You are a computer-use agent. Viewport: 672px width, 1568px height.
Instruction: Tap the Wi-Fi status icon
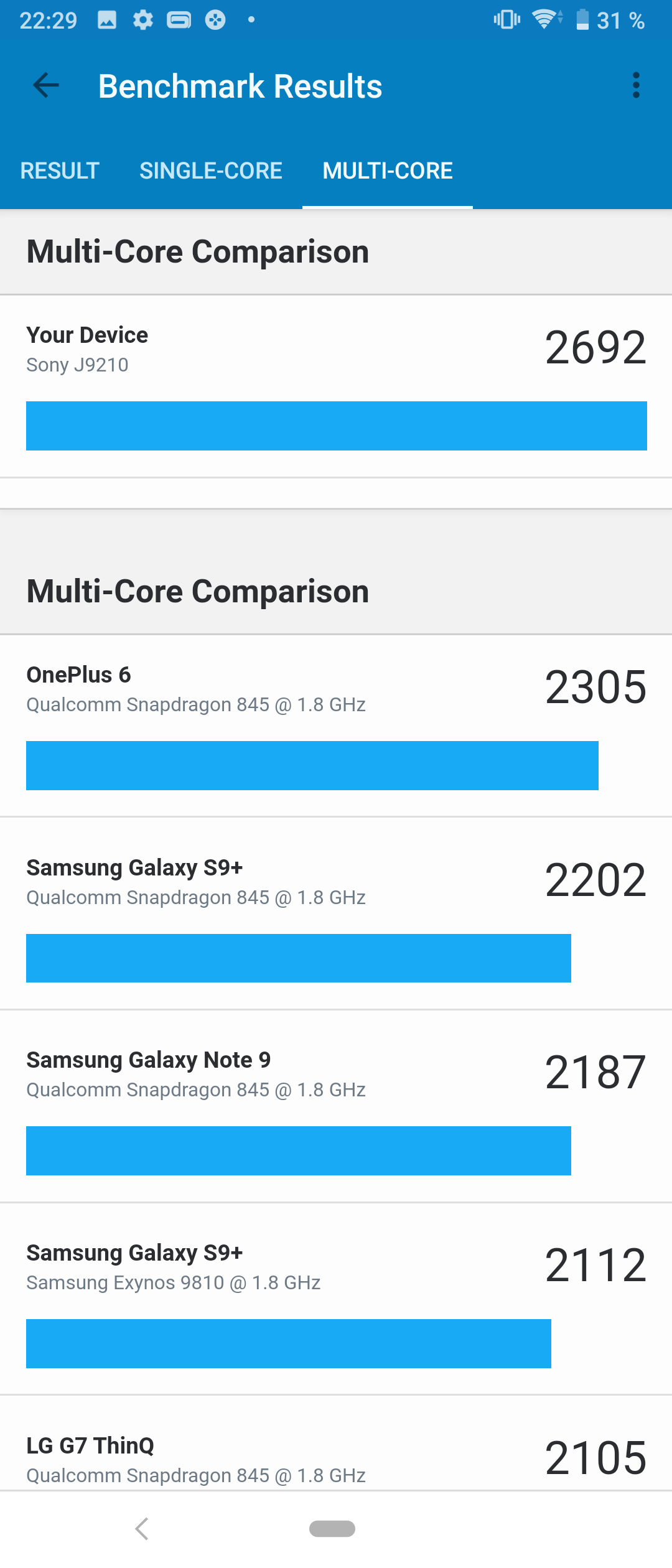[x=546, y=19]
